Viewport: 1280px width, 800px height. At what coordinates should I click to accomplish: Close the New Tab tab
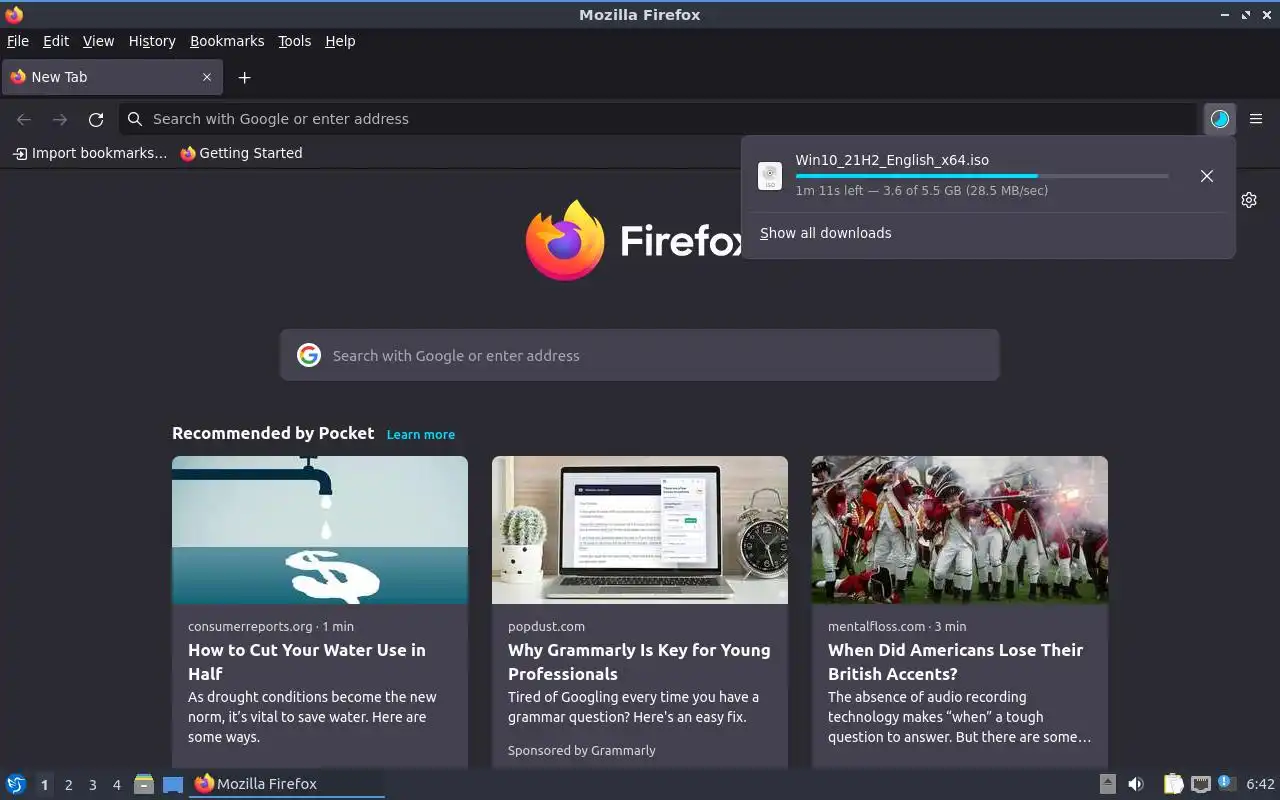pos(207,77)
